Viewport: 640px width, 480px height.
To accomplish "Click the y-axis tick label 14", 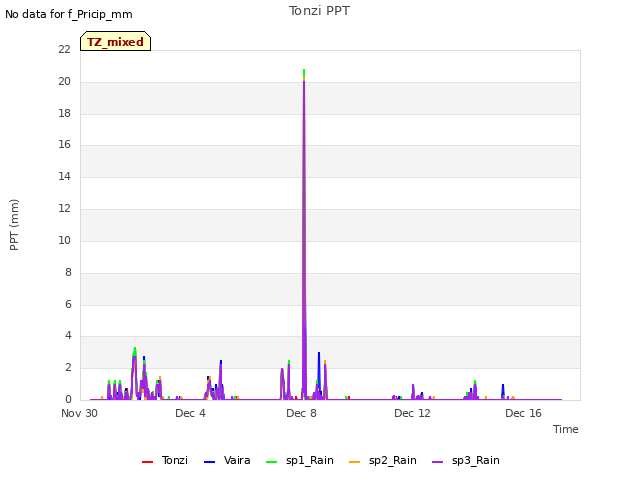I will coord(64,176).
